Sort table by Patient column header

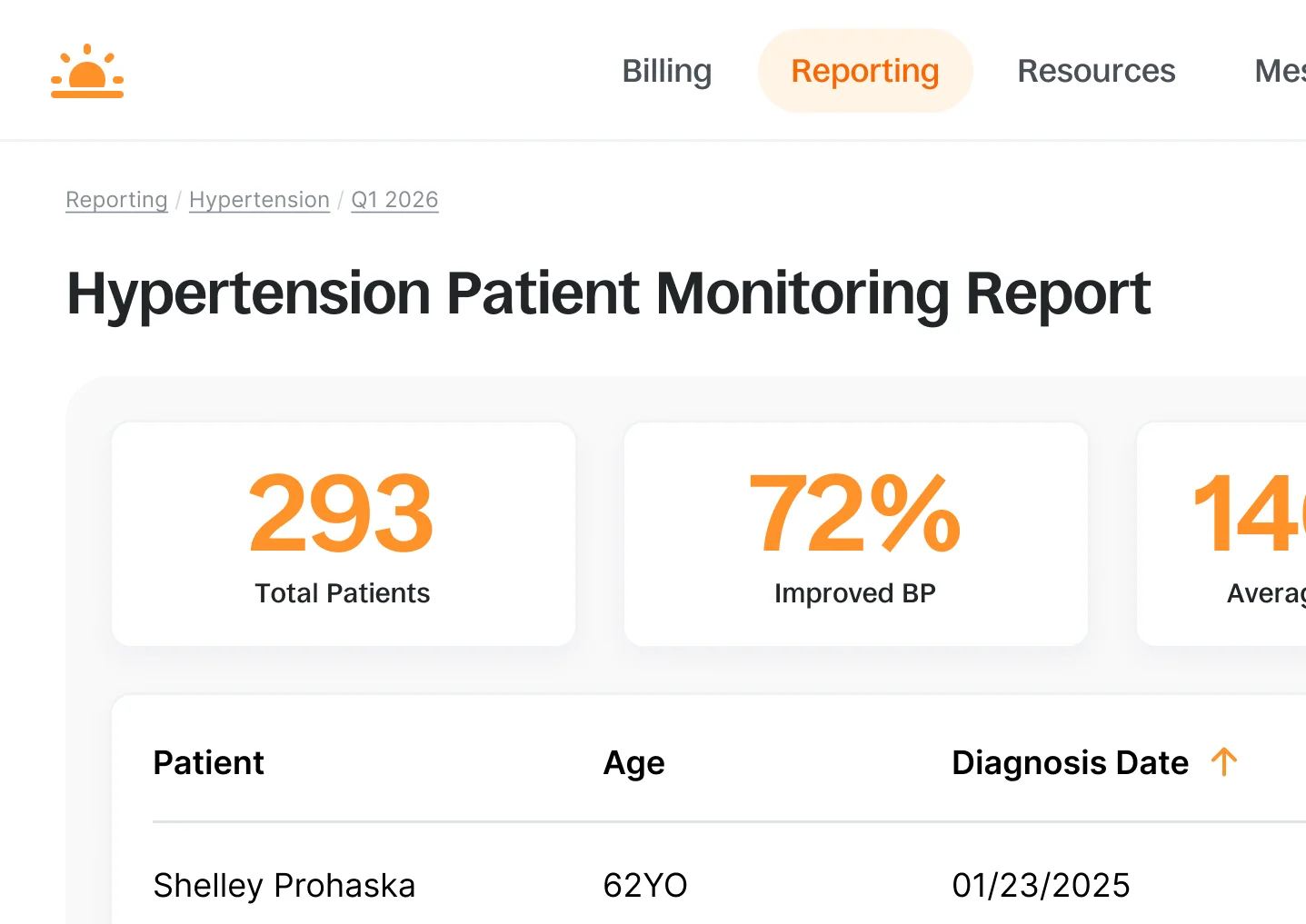click(x=208, y=763)
